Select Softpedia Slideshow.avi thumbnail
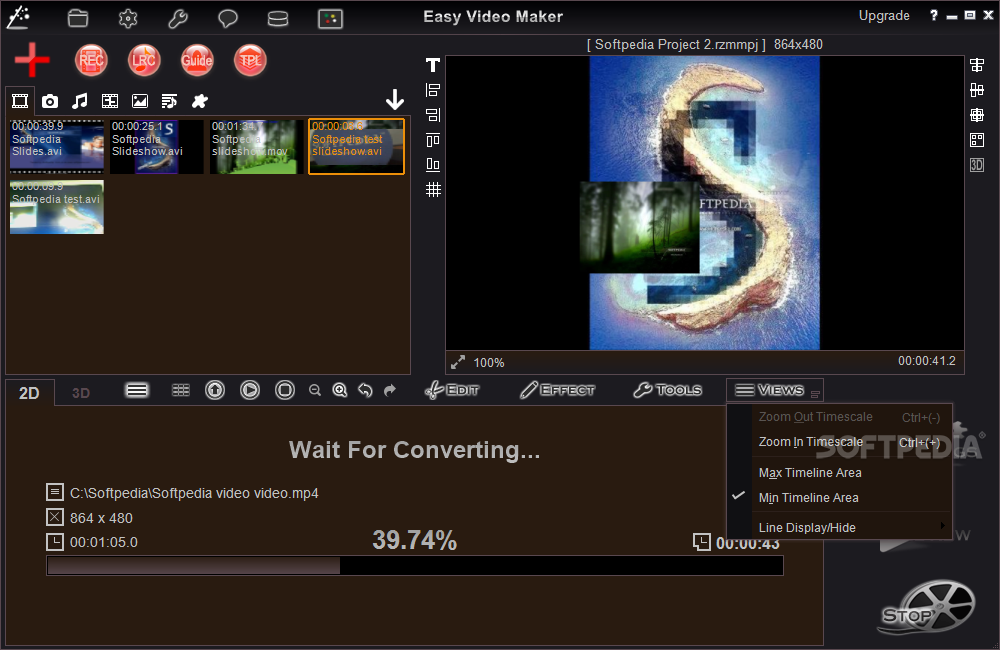This screenshot has height=650, width=1000. (157, 146)
